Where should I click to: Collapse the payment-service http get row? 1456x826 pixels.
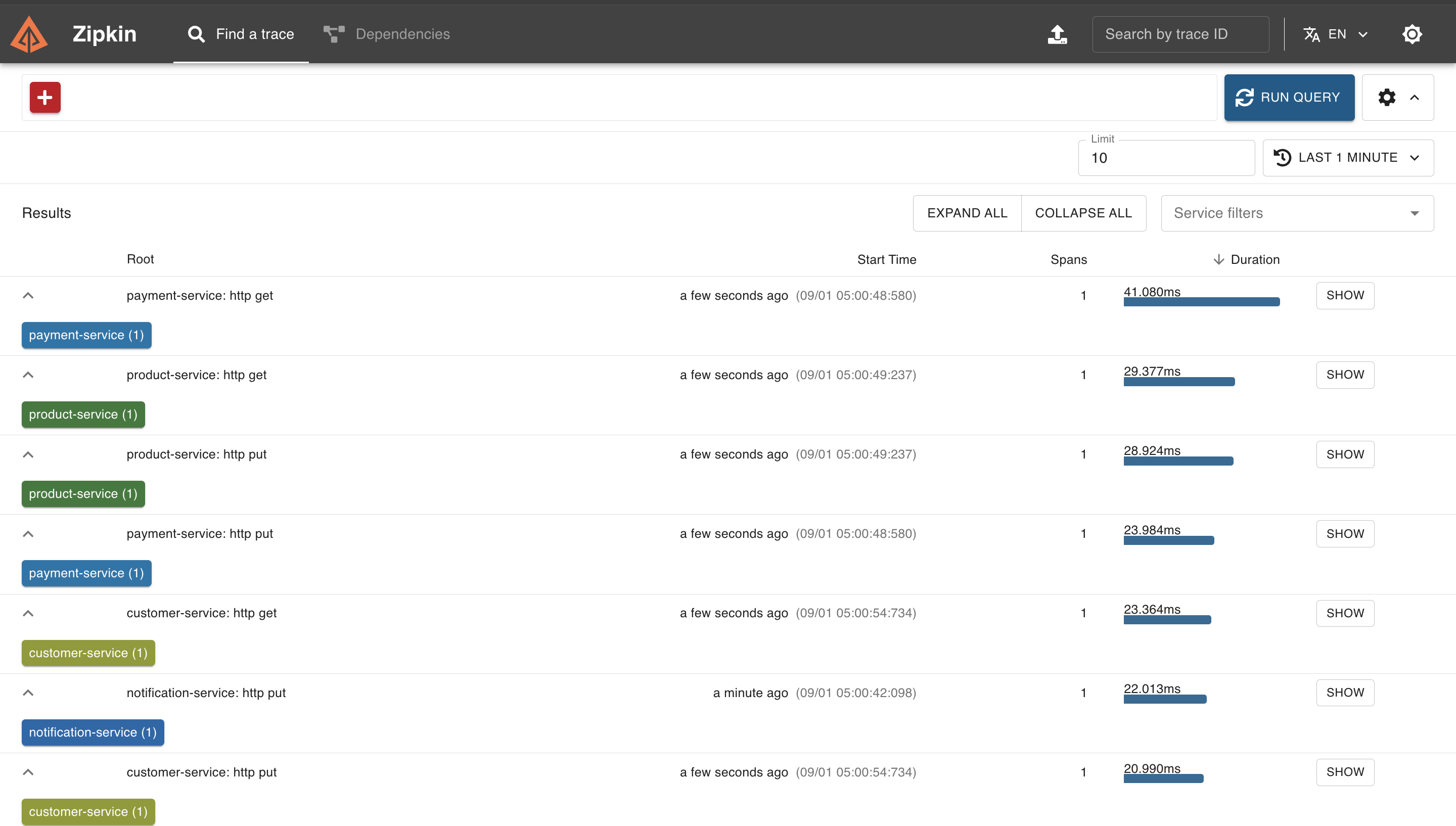coord(28,296)
